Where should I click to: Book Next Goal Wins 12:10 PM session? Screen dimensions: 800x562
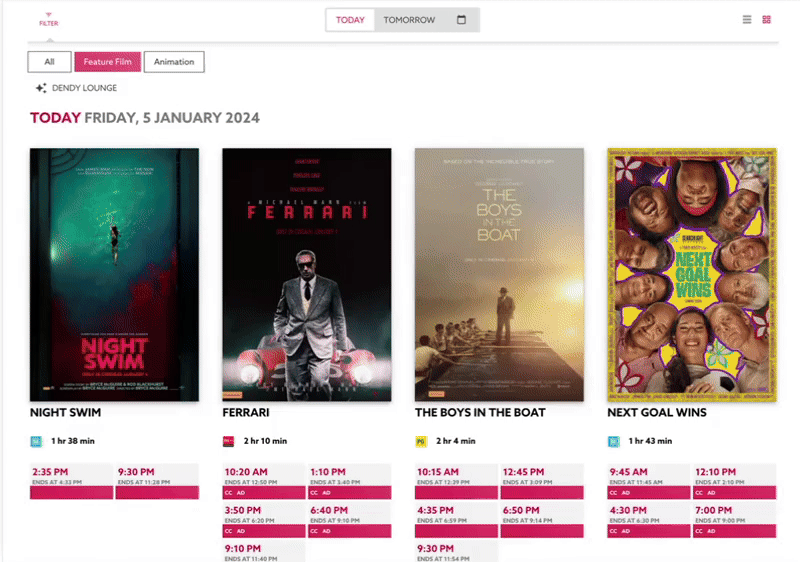(x=734, y=481)
